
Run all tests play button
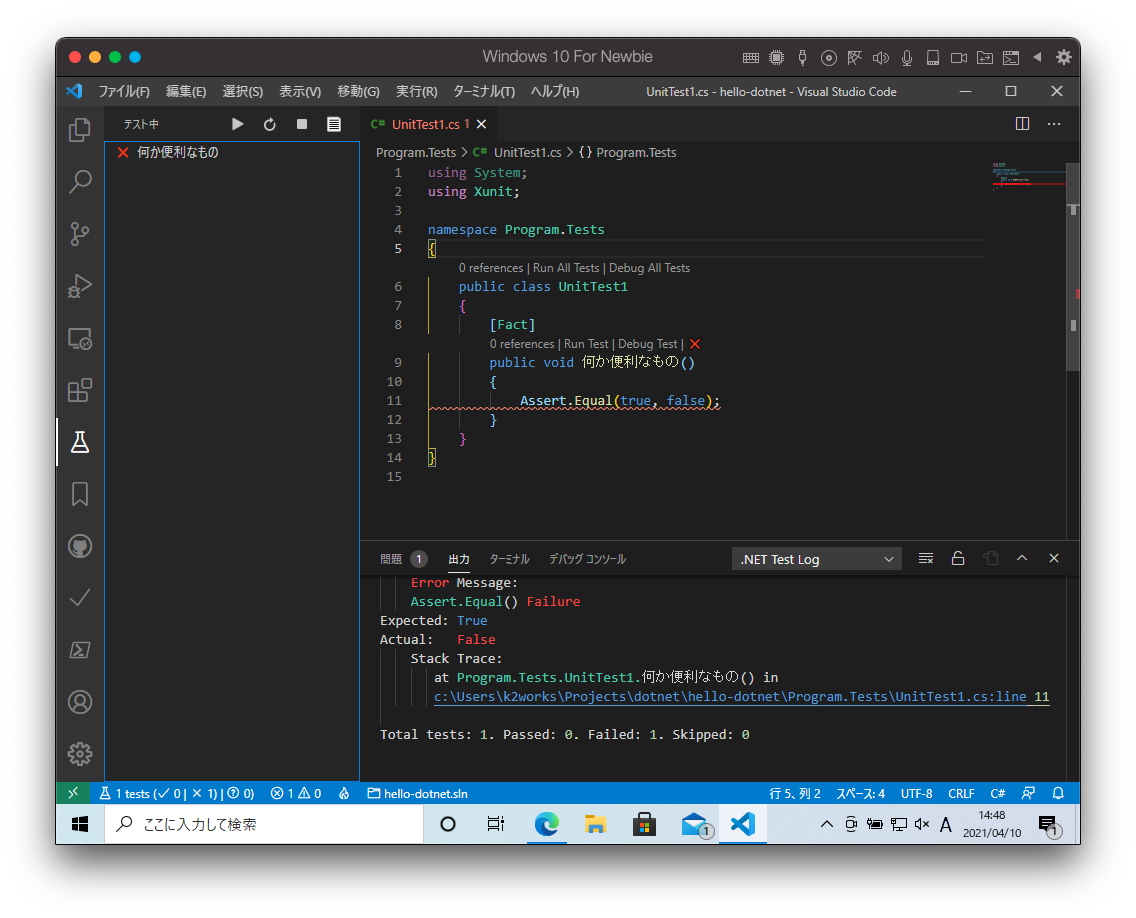pyautogui.click(x=238, y=124)
